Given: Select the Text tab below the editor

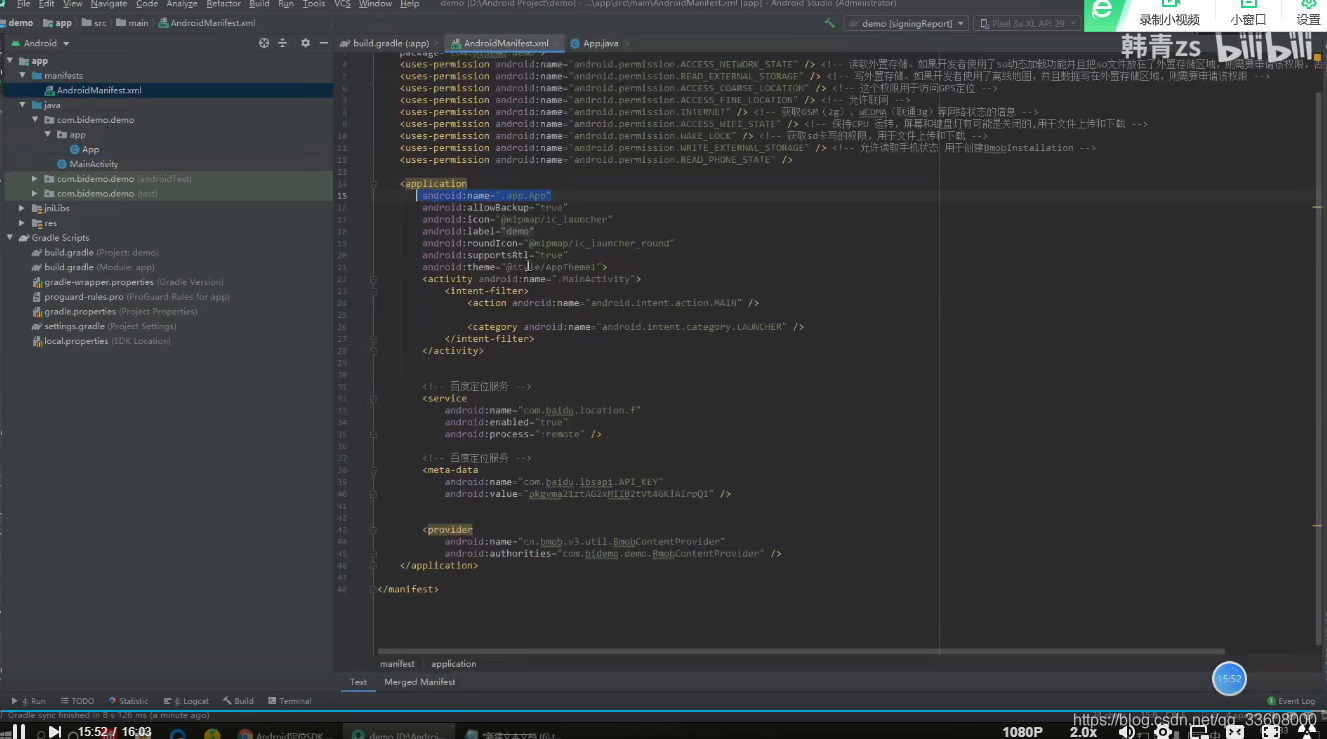Looking at the screenshot, I should tap(358, 682).
